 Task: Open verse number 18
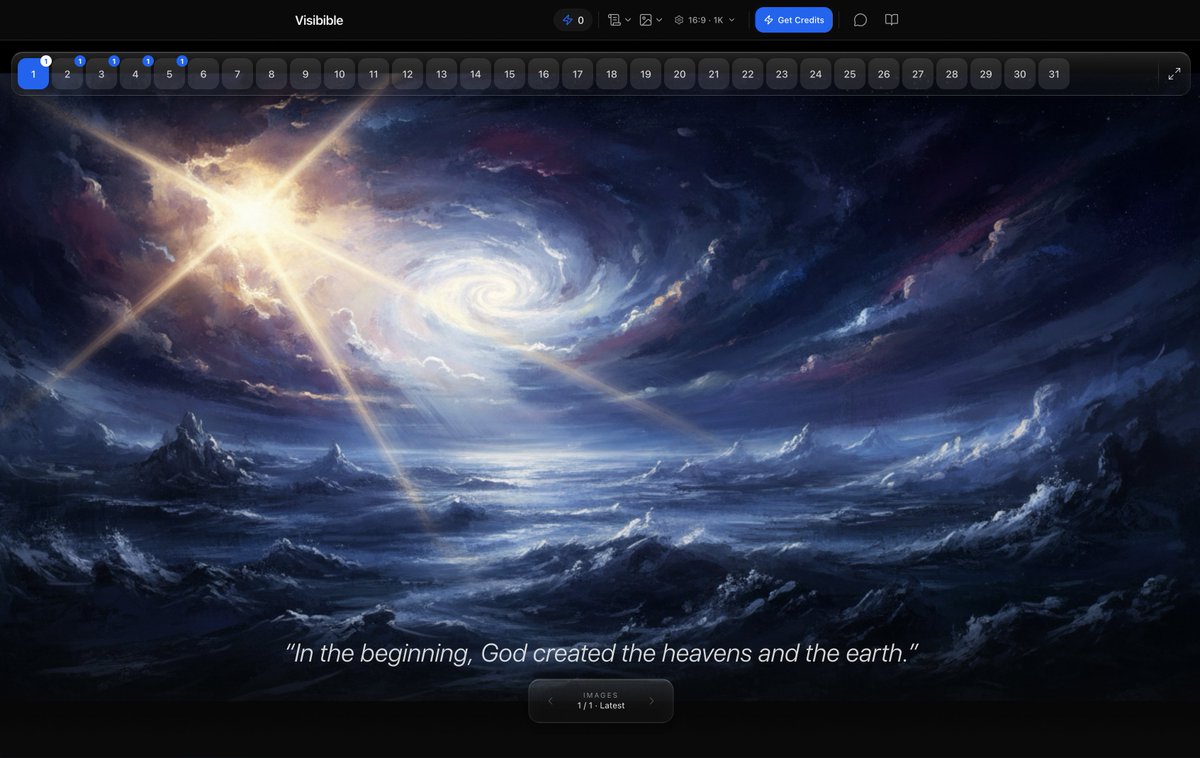tap(611, 74)
